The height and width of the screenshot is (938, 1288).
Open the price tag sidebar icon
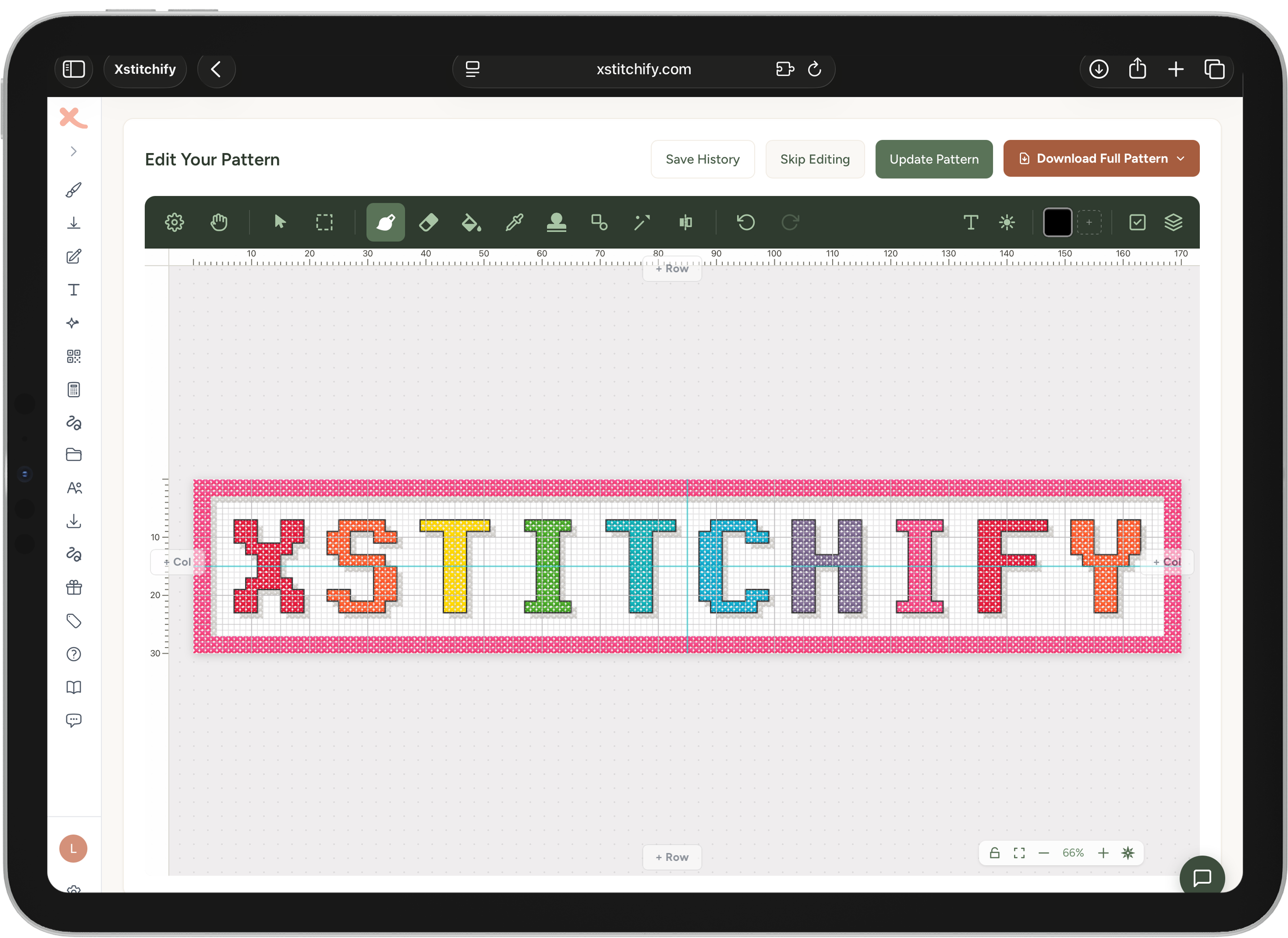(x=74, y=621)
